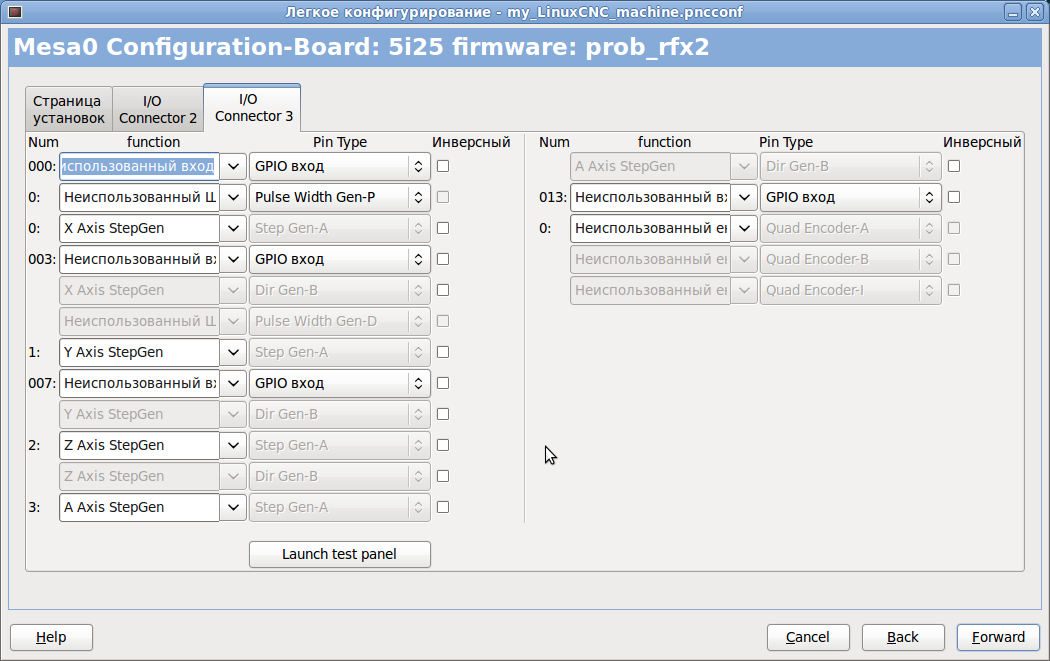Screen dimensions: 1050x661
Task: Toggle invert checkbox for Z Axis Step Gen-A
Action: [x=443, y=445]
